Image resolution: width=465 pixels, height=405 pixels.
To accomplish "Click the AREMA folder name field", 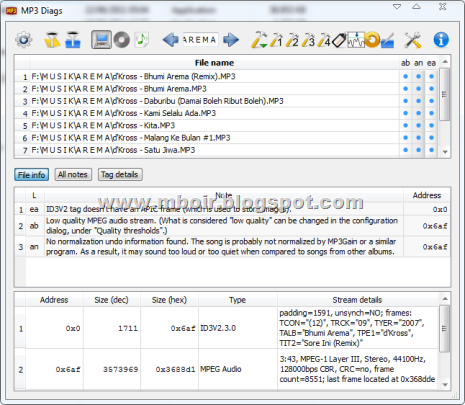I will (200, 40).
